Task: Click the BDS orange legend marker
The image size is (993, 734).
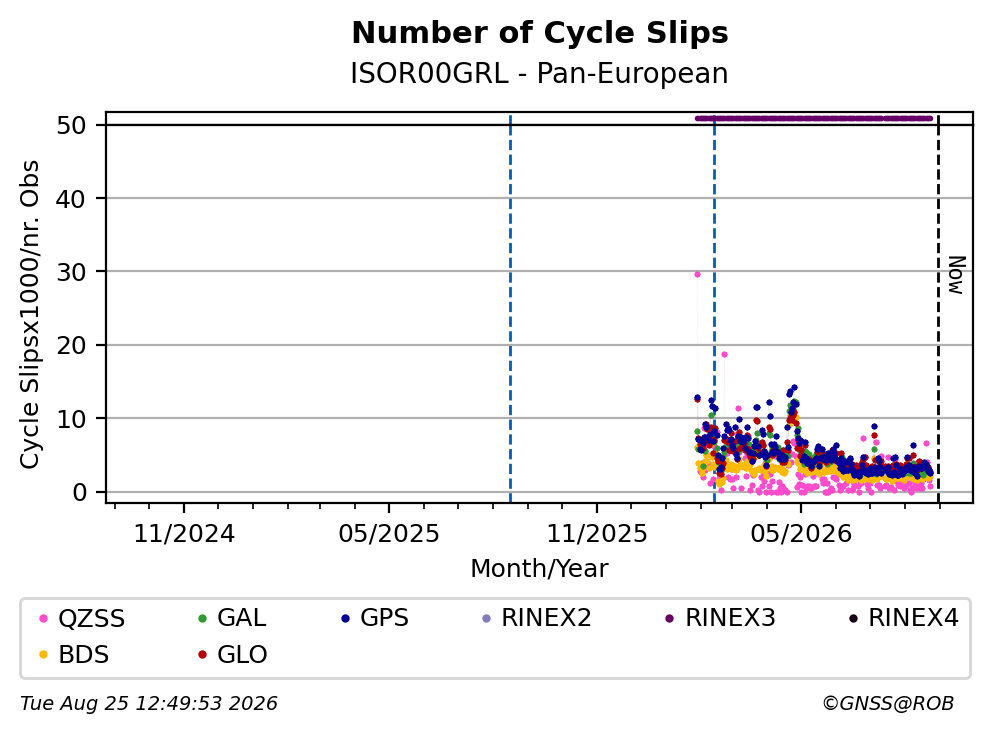Action: click(44, 655)
